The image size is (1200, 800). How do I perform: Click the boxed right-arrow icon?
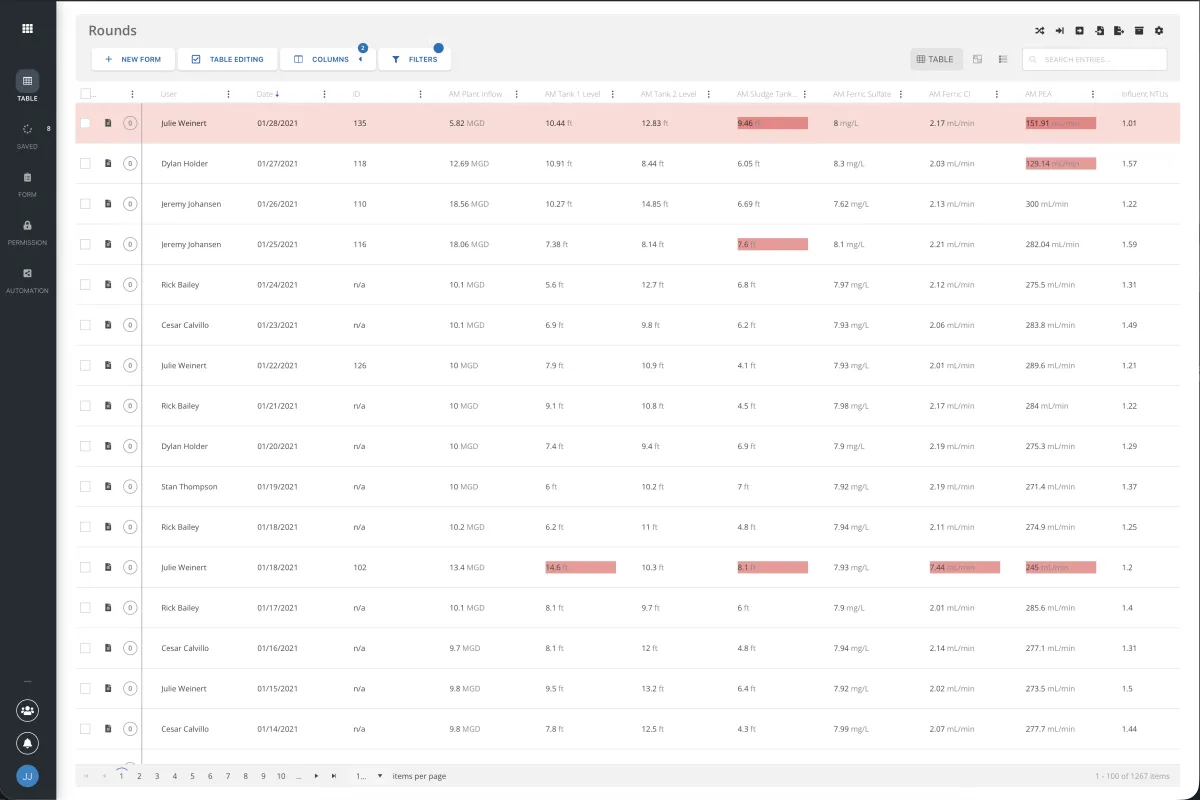(x=1079, y=30)
